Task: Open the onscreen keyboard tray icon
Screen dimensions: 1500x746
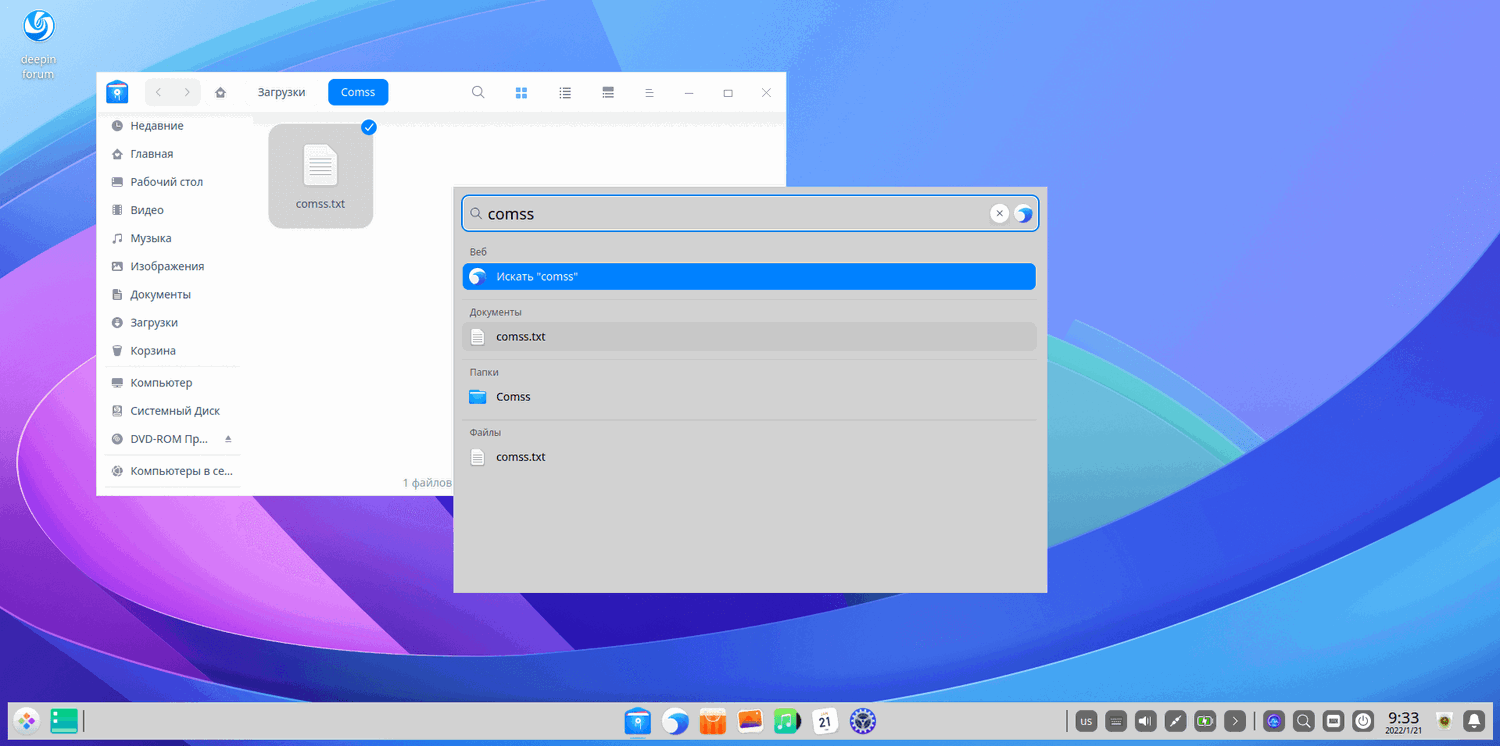Action: (1116, 720)
